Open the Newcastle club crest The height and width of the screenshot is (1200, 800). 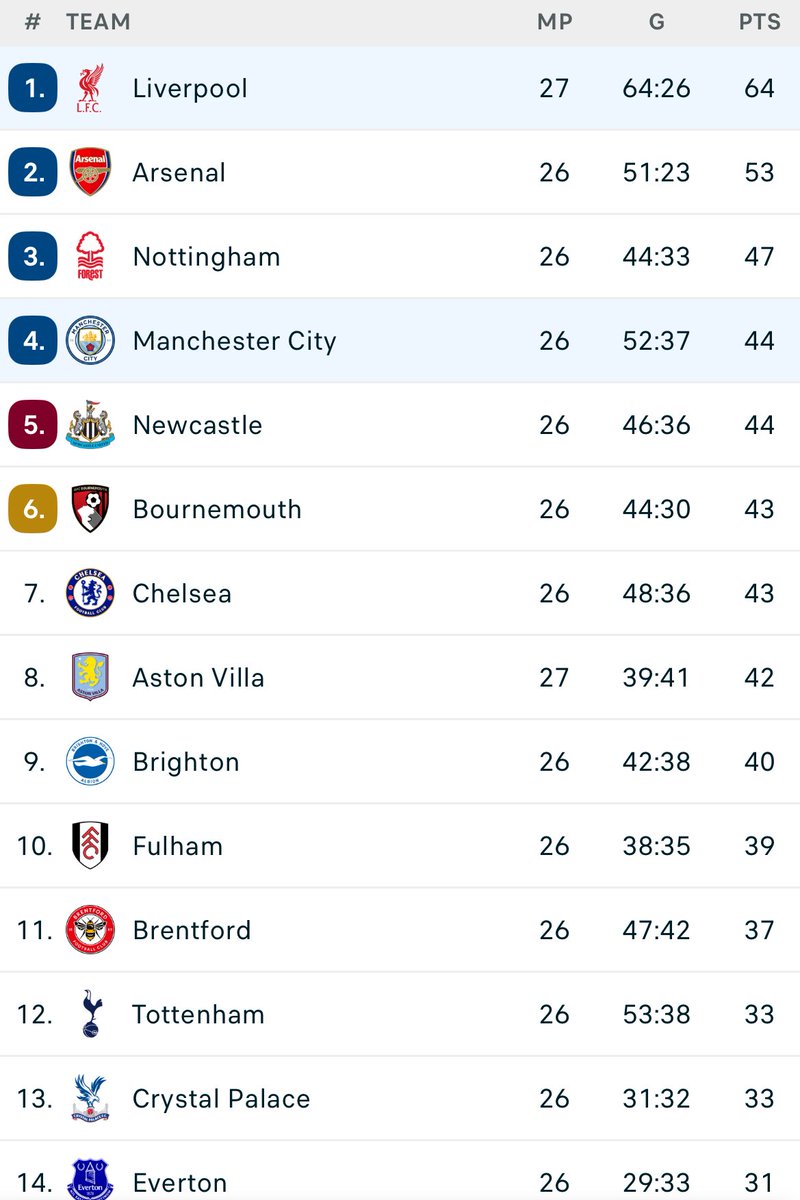point(90,424)
